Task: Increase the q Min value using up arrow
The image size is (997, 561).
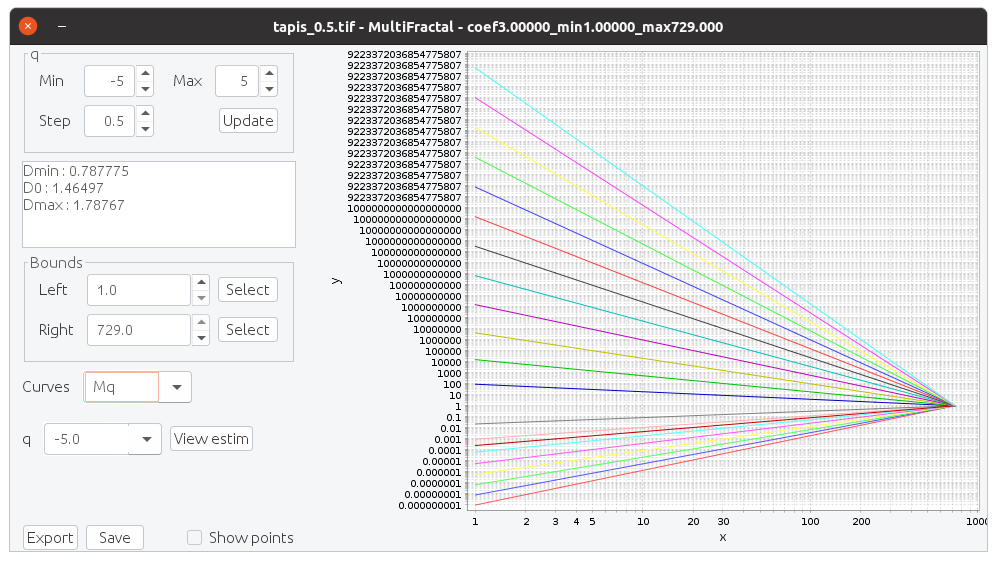Action: point(145,73)
